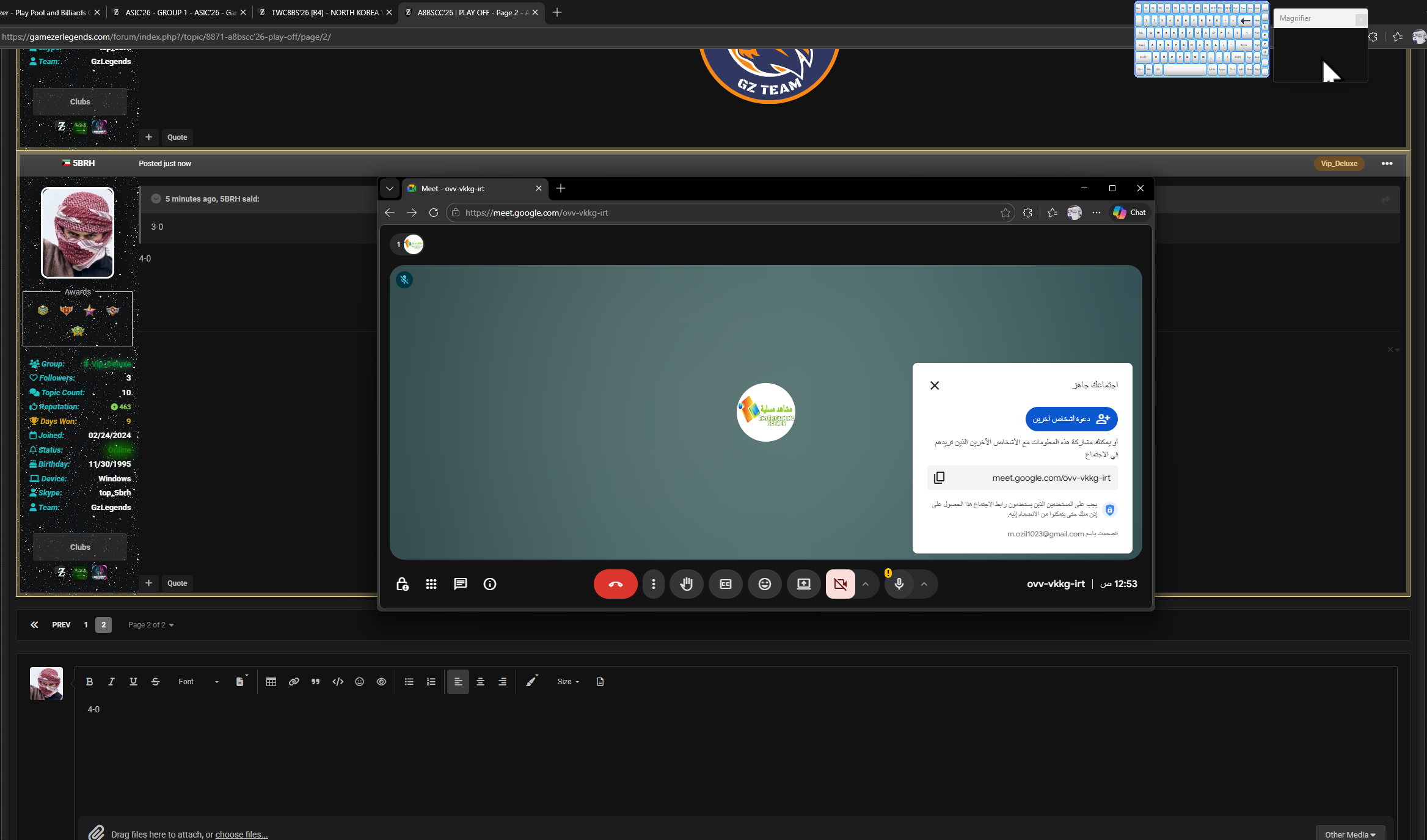Hang up the Meet call
This screenshot has height=840, width=1427.
[615, 584]
